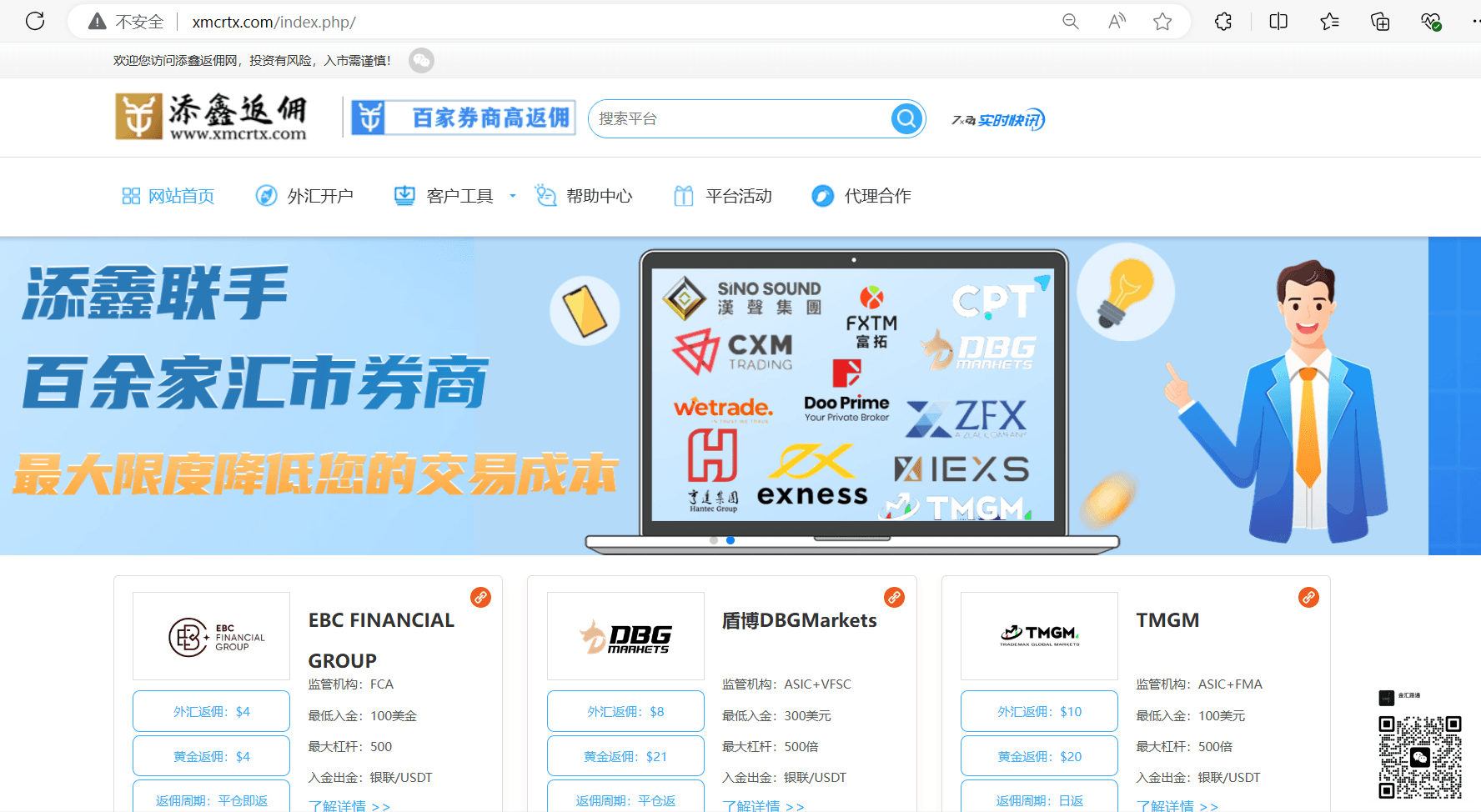This screenshot has height=812, width=1481.
Task: Click the 百家券商高返佣 banner
Action: 463,118
